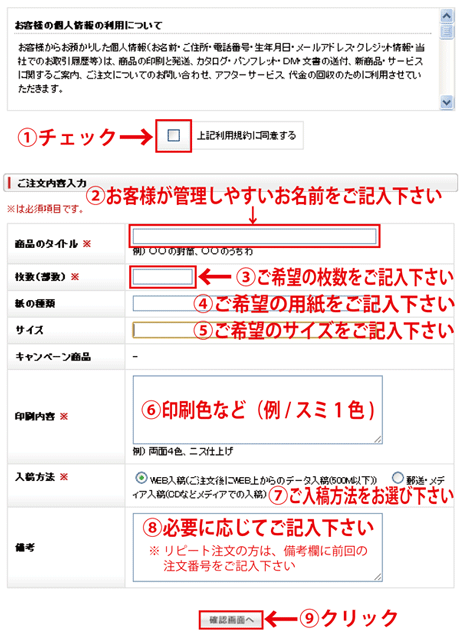The height and width of the screenshot is (630, 460).
Task: Click the ご注文内容入力 section header
Action: pos(231,183)
